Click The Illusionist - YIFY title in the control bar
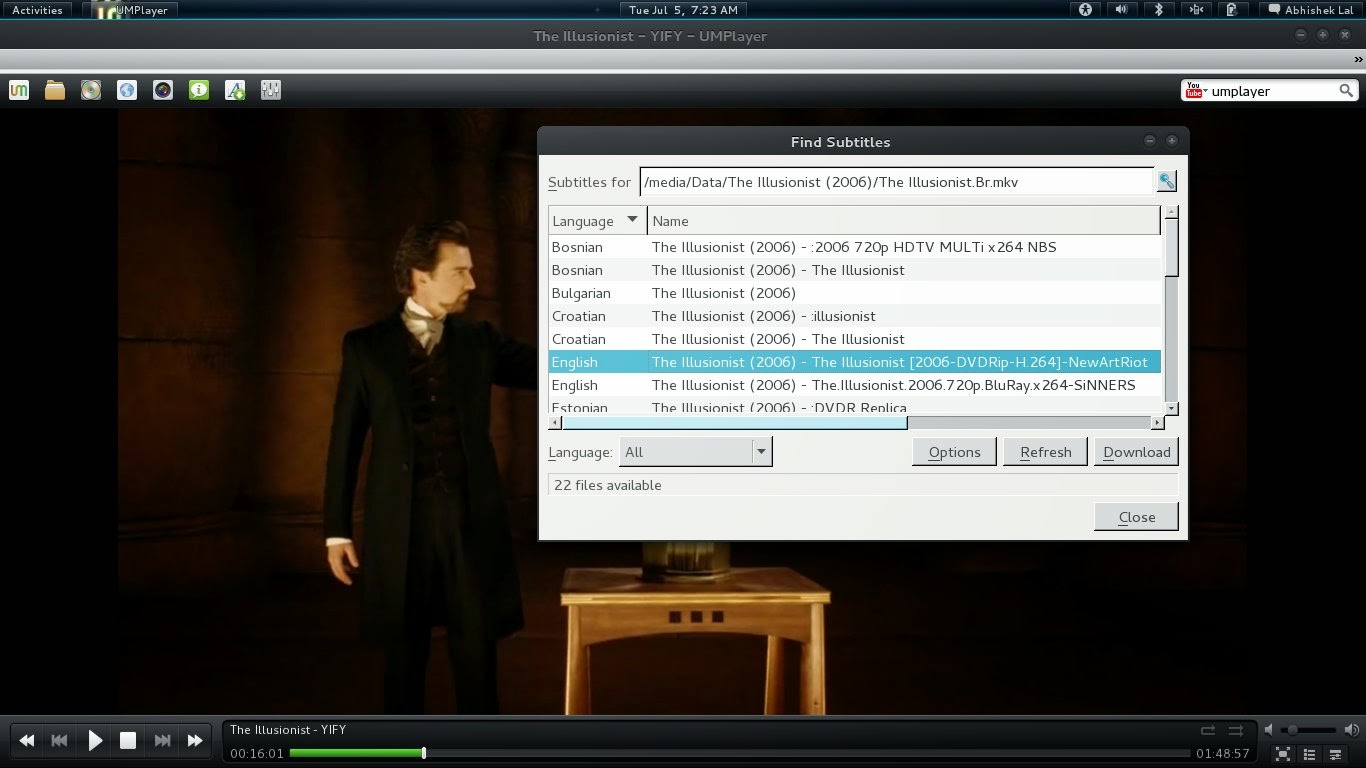The image size is (1366, 768). [288, 730]
